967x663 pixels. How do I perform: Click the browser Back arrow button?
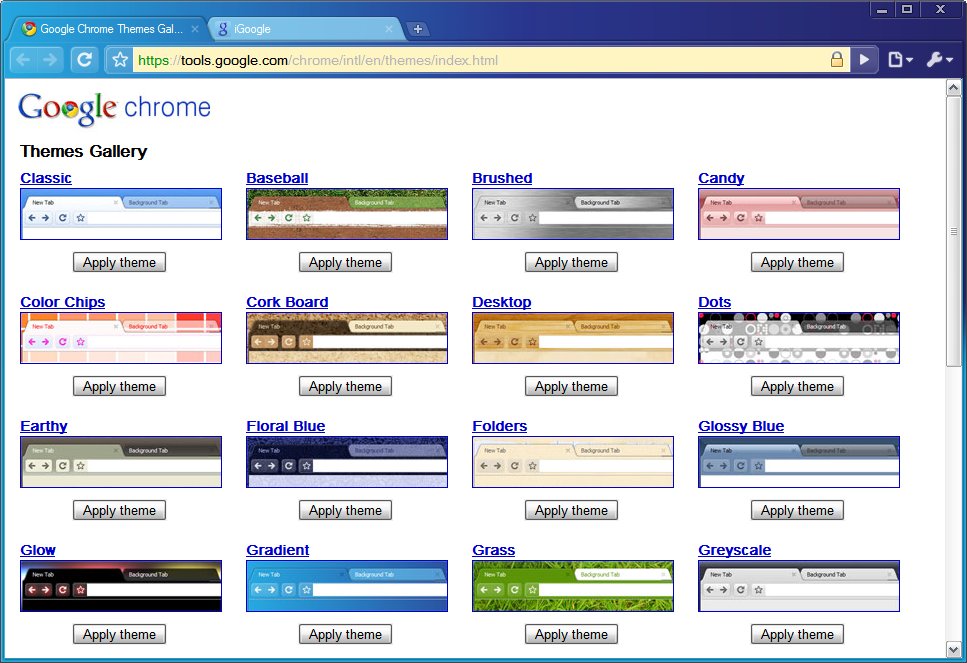24,60
